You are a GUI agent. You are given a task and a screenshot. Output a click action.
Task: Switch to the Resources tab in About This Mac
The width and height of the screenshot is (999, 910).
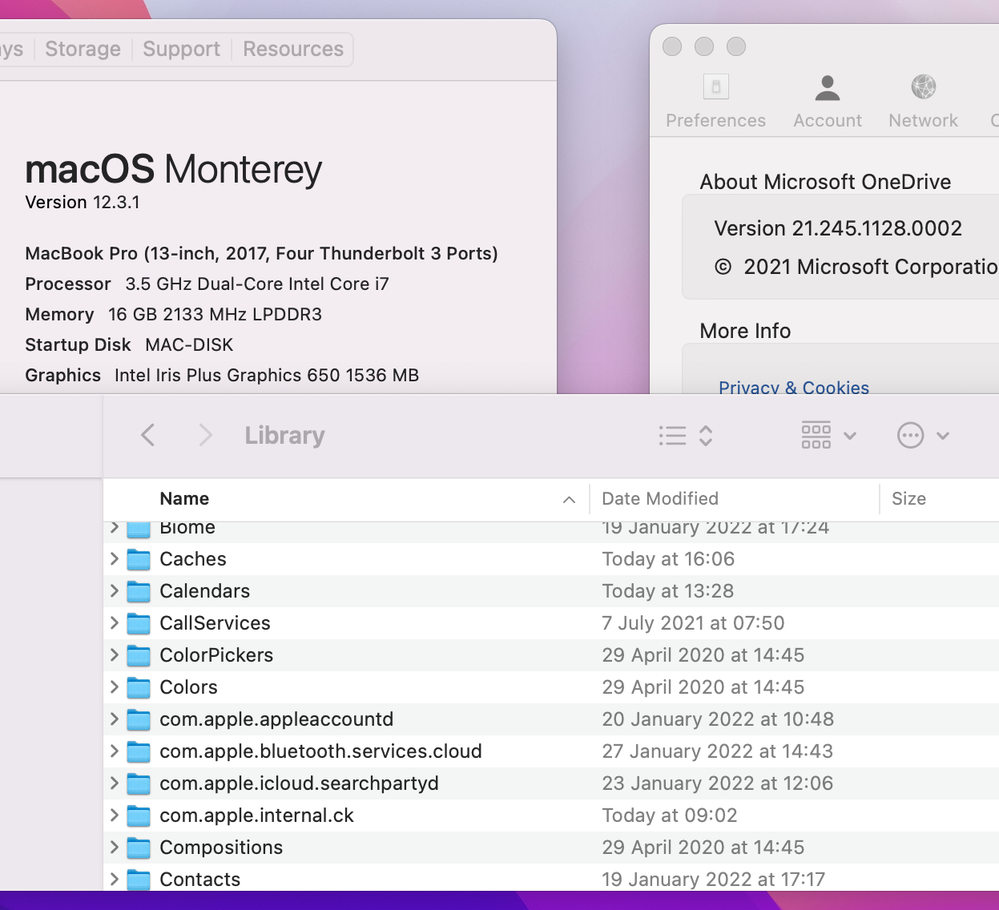(292, 49)
